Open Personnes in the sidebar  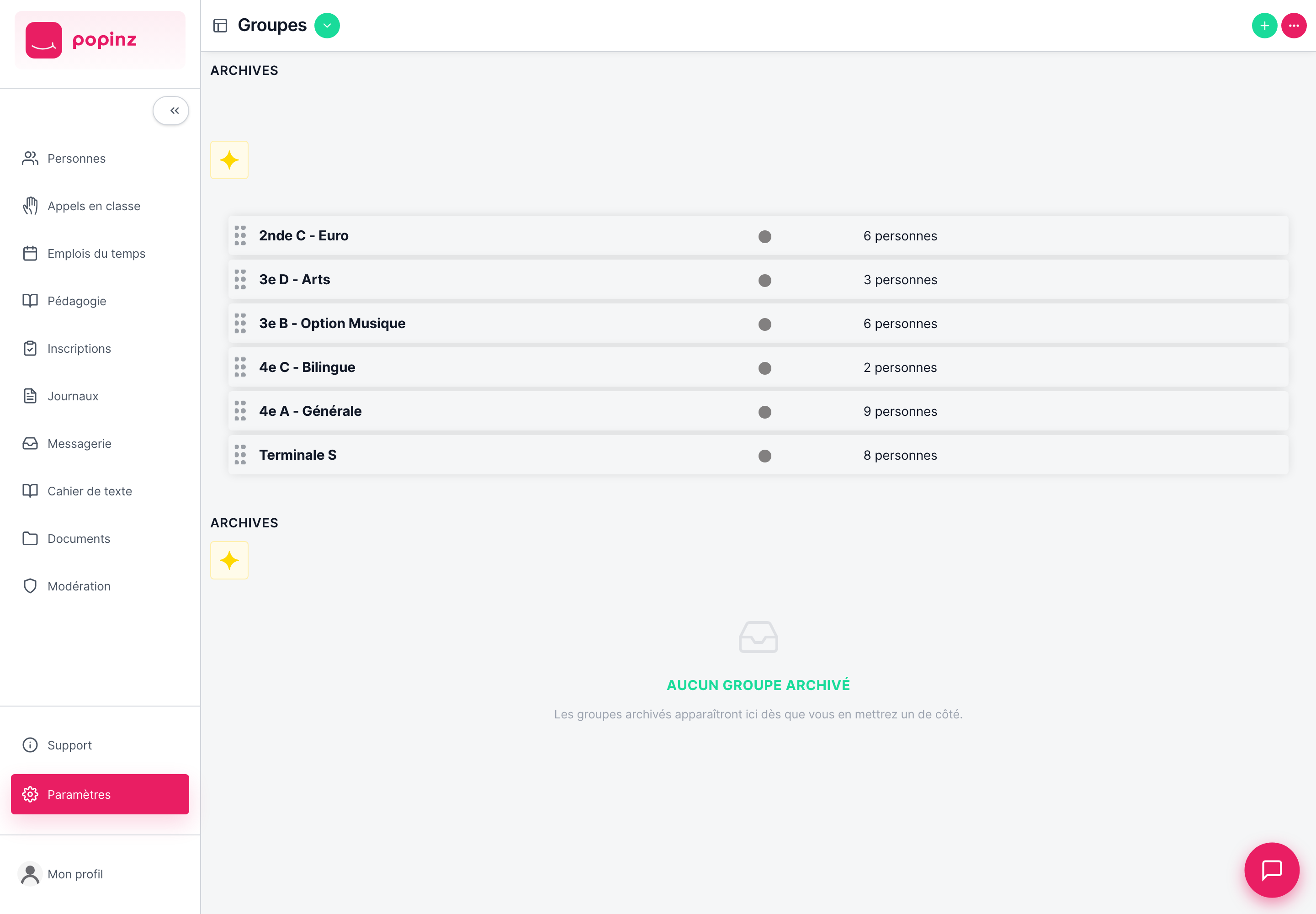point(76,159)
